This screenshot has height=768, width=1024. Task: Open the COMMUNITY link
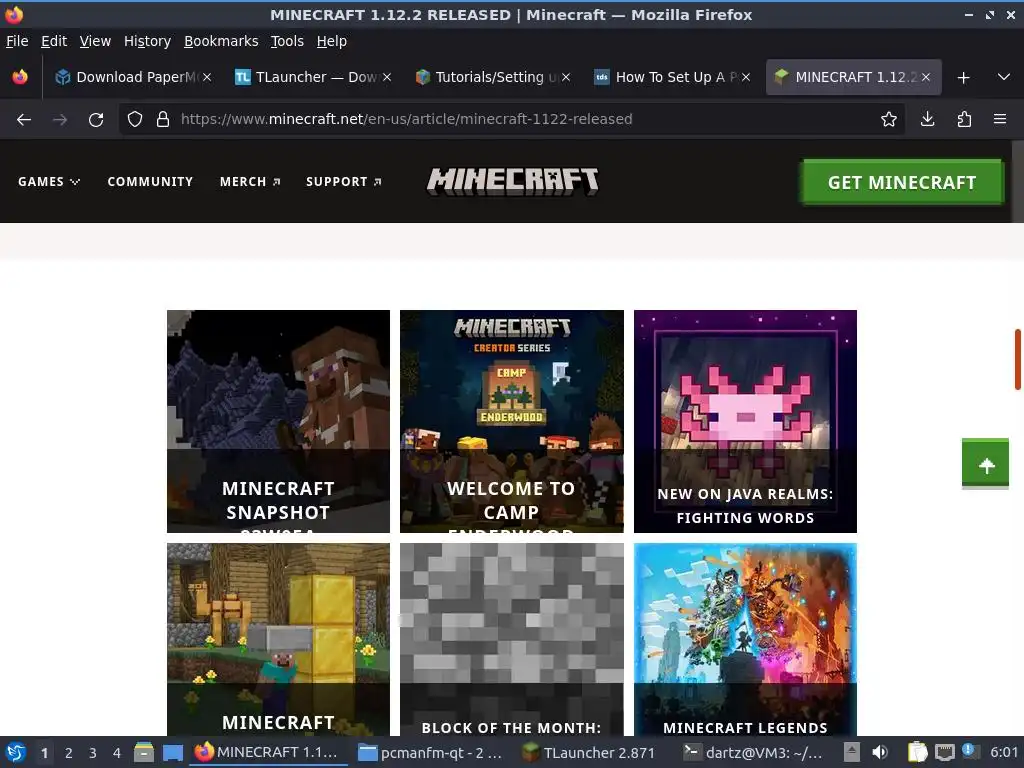pos(150,182)
